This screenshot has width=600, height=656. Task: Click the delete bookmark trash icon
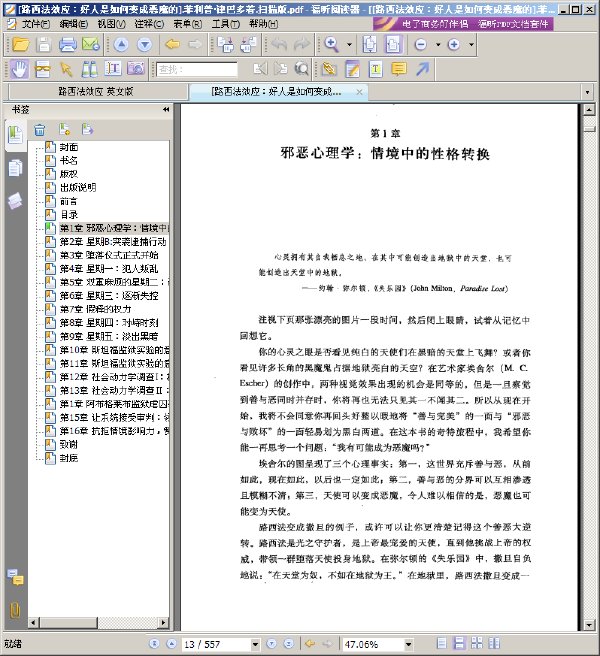(x=40, y=130)
